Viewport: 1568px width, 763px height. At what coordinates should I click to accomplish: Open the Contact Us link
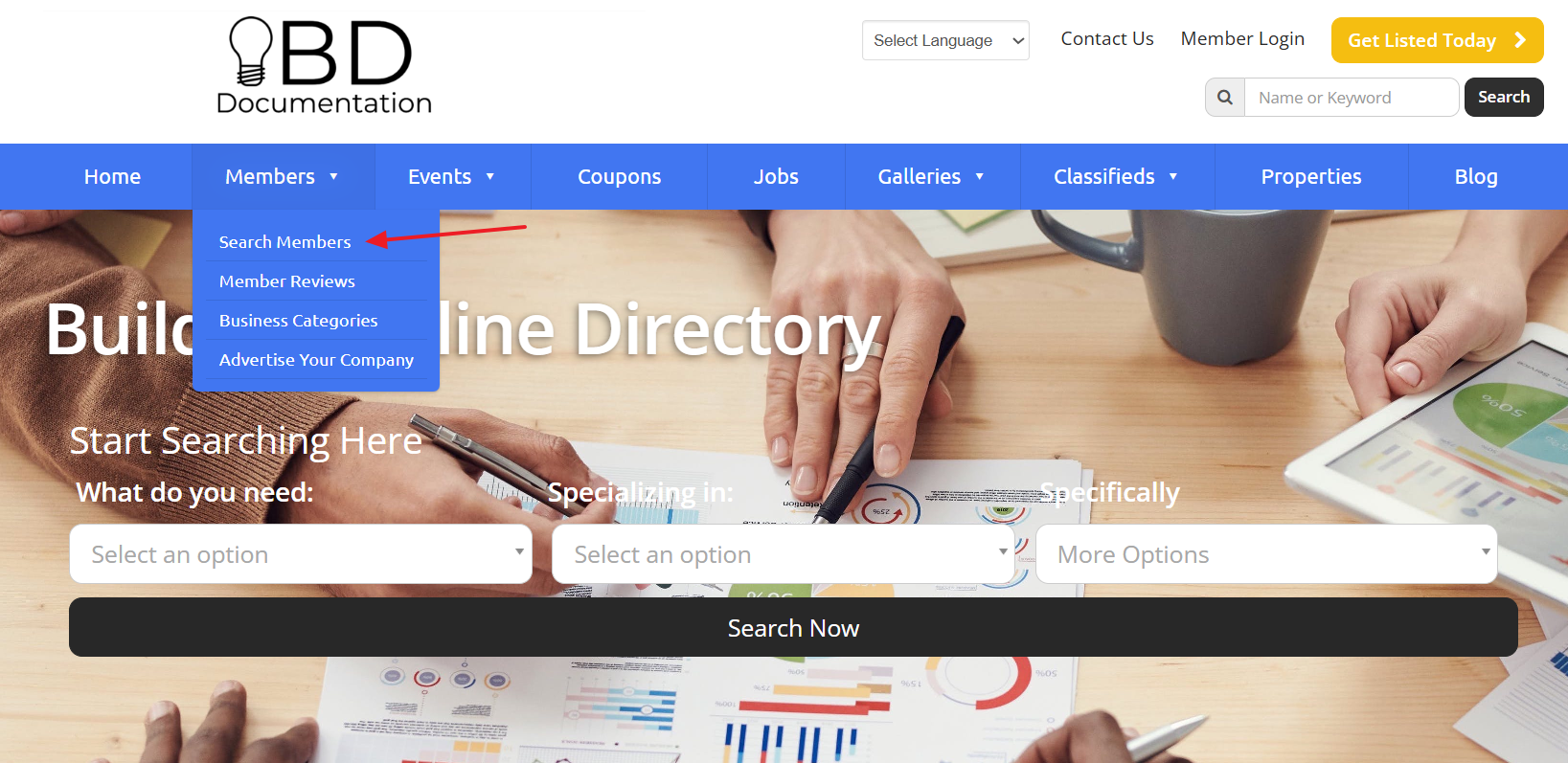click(1107, 39)
